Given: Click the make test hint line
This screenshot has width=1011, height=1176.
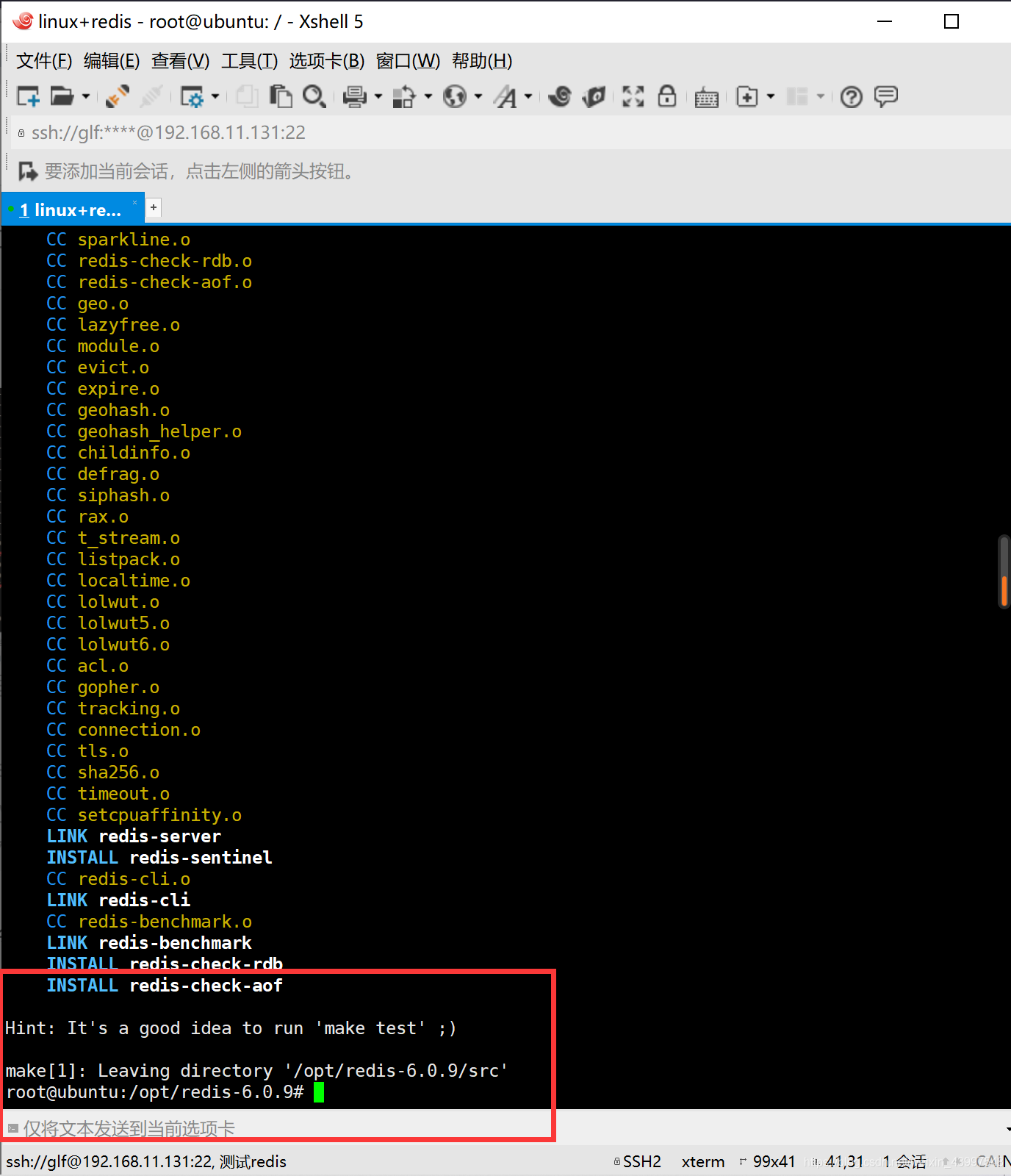Looking at the screenshot, I should point(231,1028).
